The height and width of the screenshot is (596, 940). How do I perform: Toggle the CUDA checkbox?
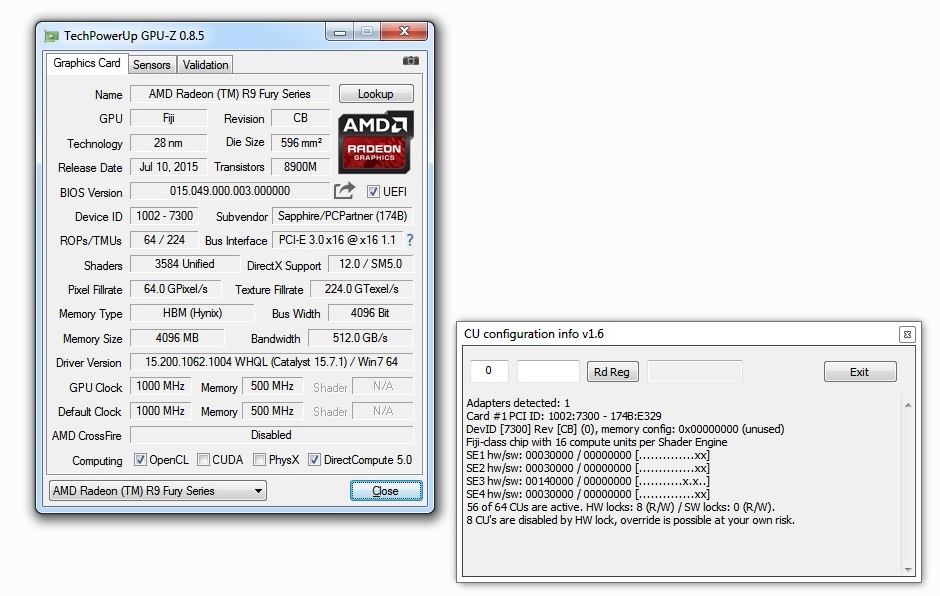pyautogui.click(x=203, y=460)
